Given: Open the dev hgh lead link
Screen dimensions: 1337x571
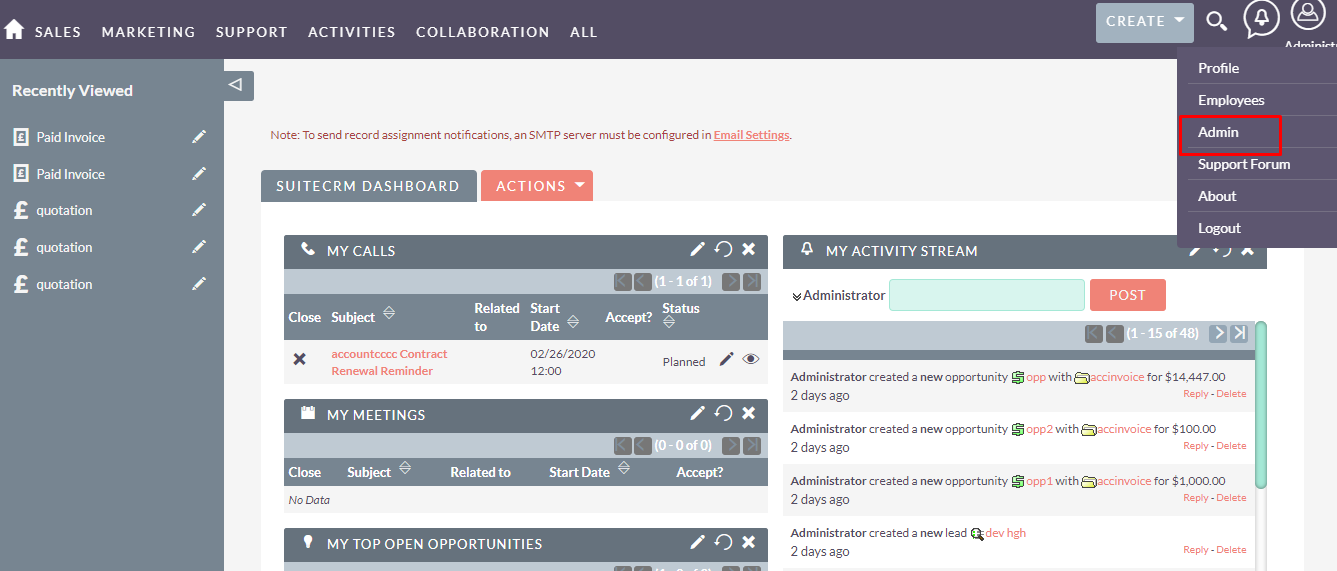Looking at the screenshot, I should tap(1005, 533).
